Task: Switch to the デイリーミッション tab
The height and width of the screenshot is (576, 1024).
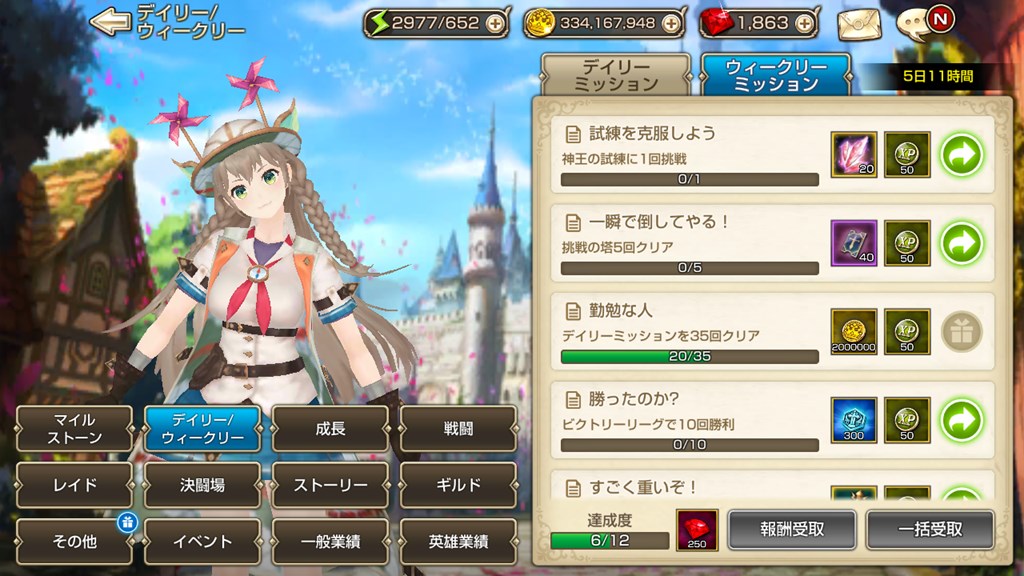Action: (616, 75)
